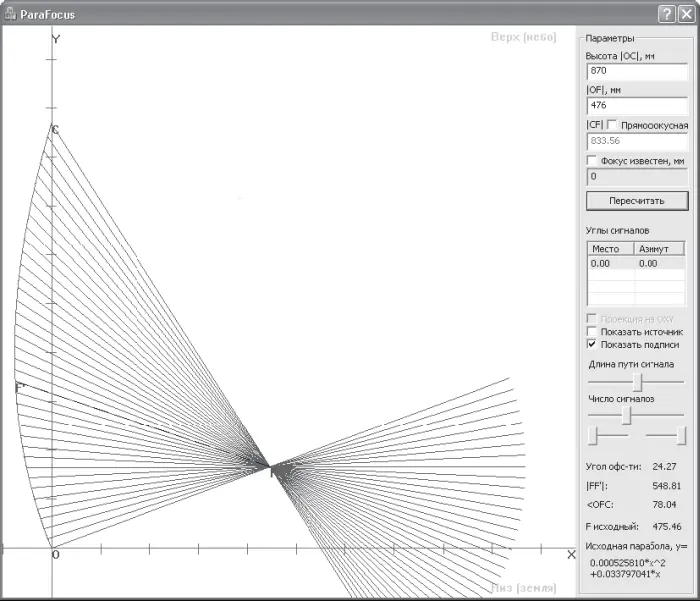Toggle the Проекция на OXY checkbox
The image size is (700, 601).
click(592, 319)
